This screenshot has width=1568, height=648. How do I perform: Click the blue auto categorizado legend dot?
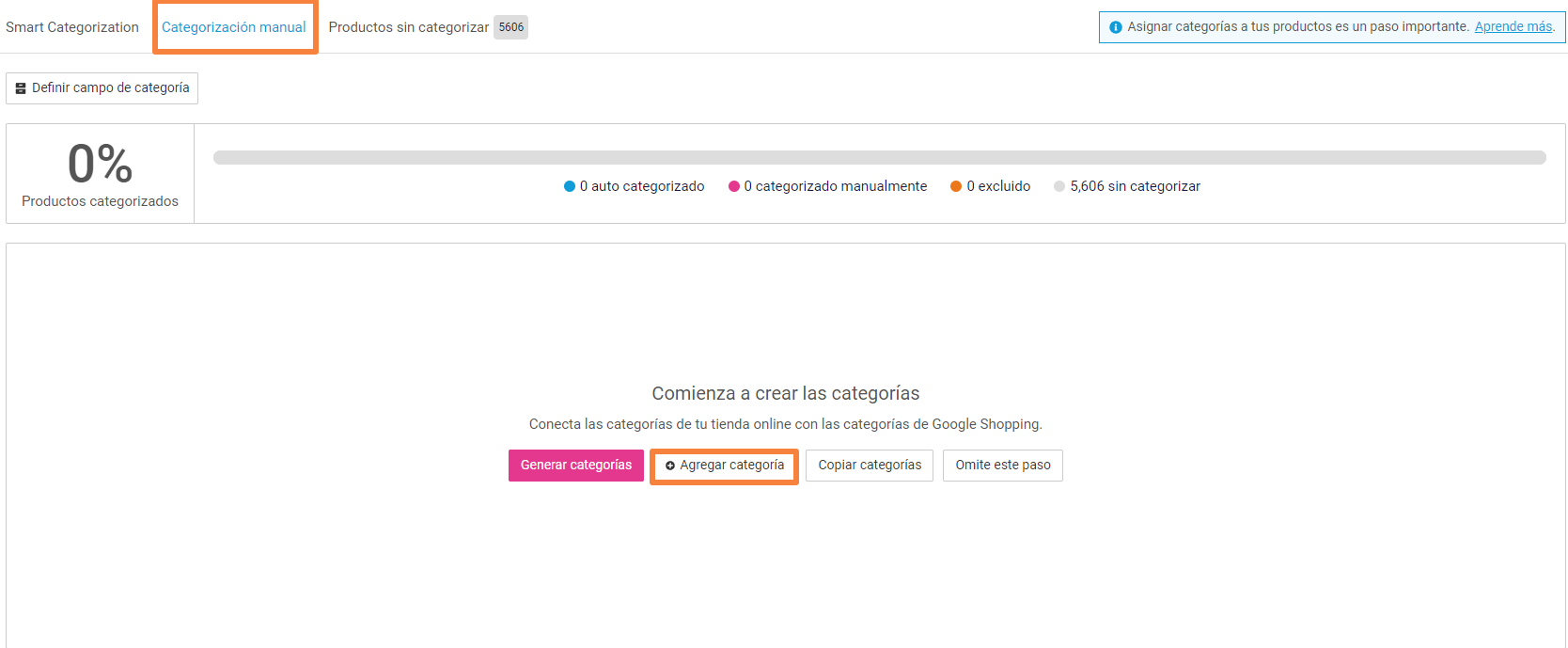pos(570,186)
